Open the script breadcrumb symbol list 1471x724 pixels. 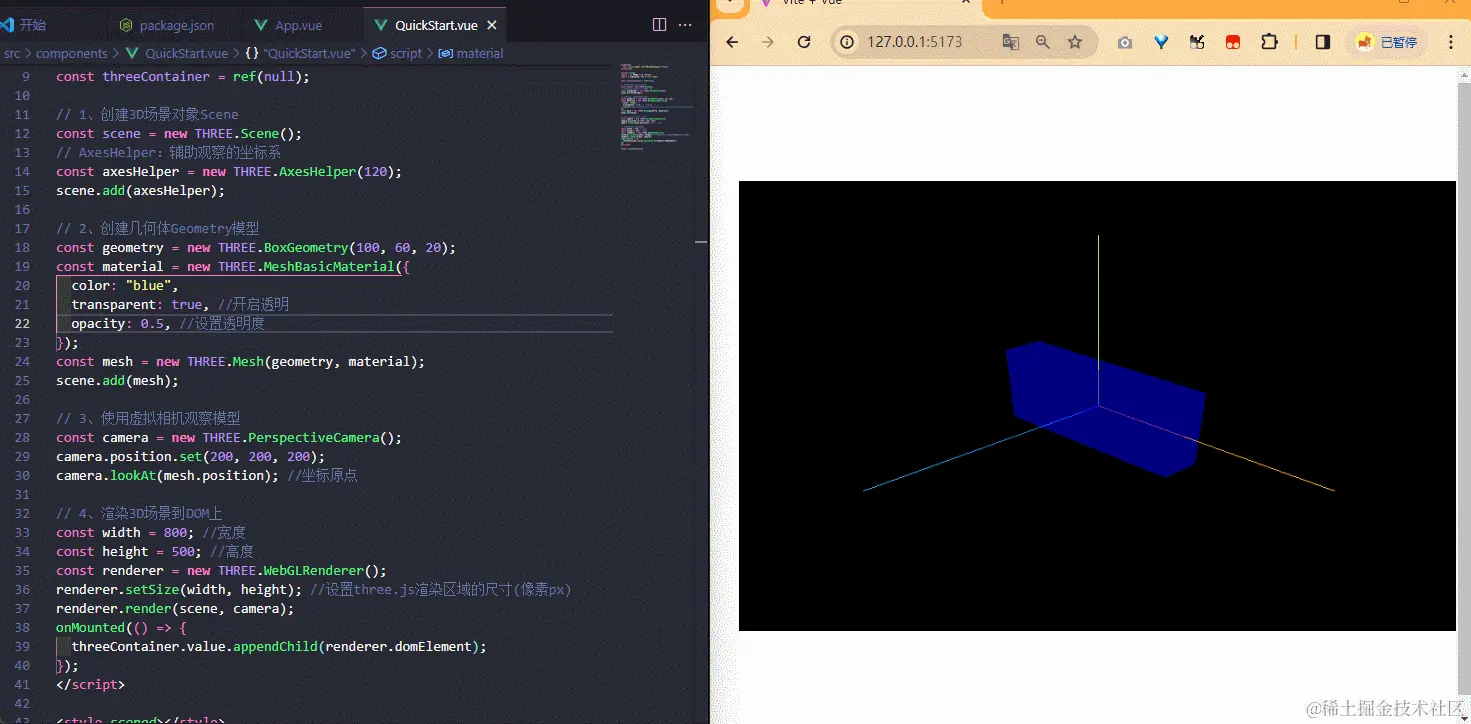405,54
